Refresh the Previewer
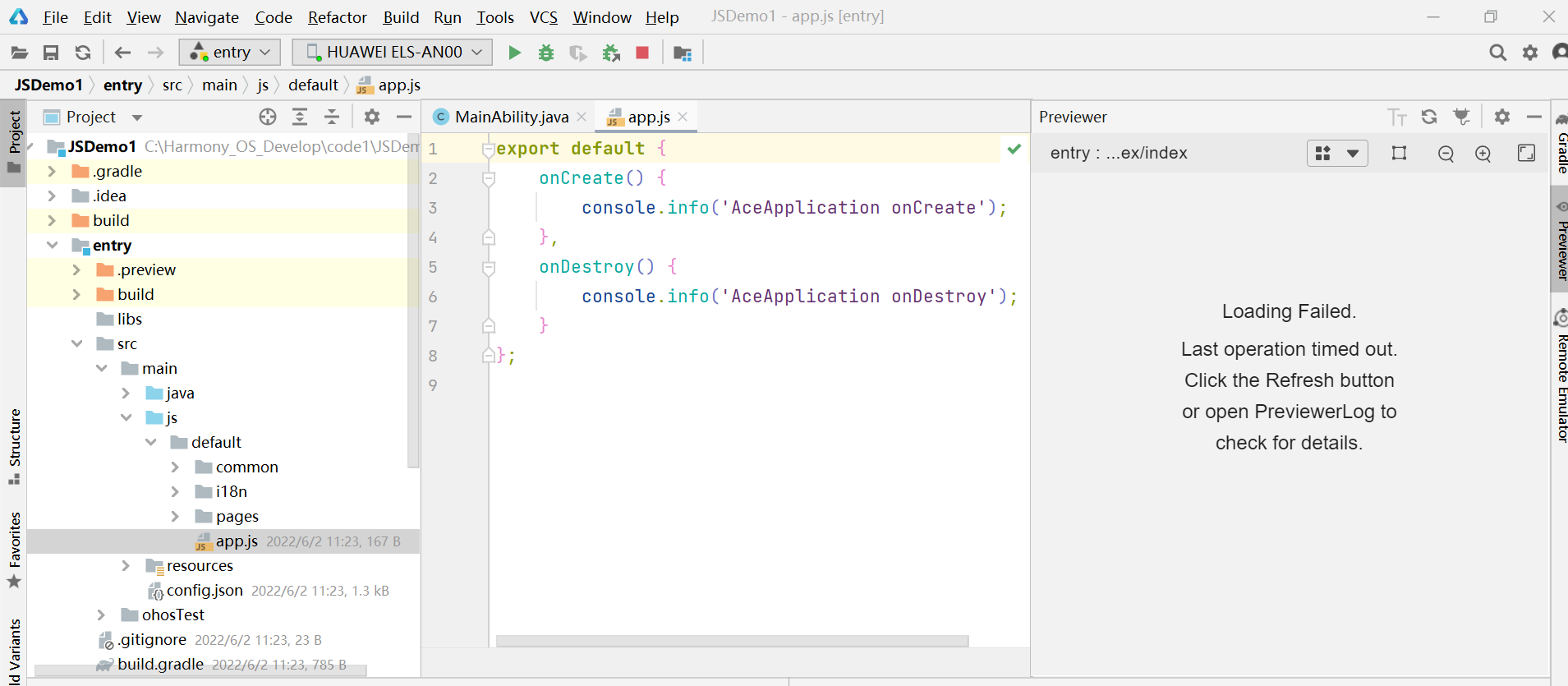1568x686 pixels. (x=1429, y=117)
